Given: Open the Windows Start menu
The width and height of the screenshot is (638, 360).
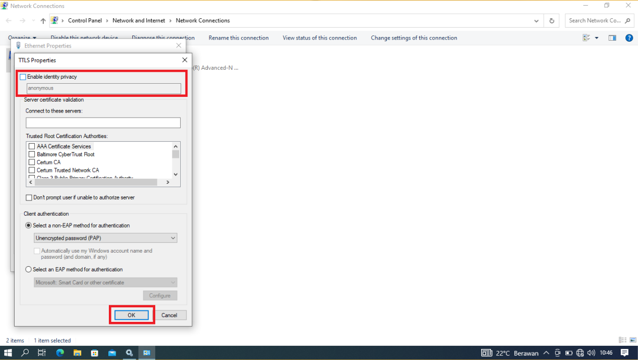Looking at the screenshot, I should point(8,353).
